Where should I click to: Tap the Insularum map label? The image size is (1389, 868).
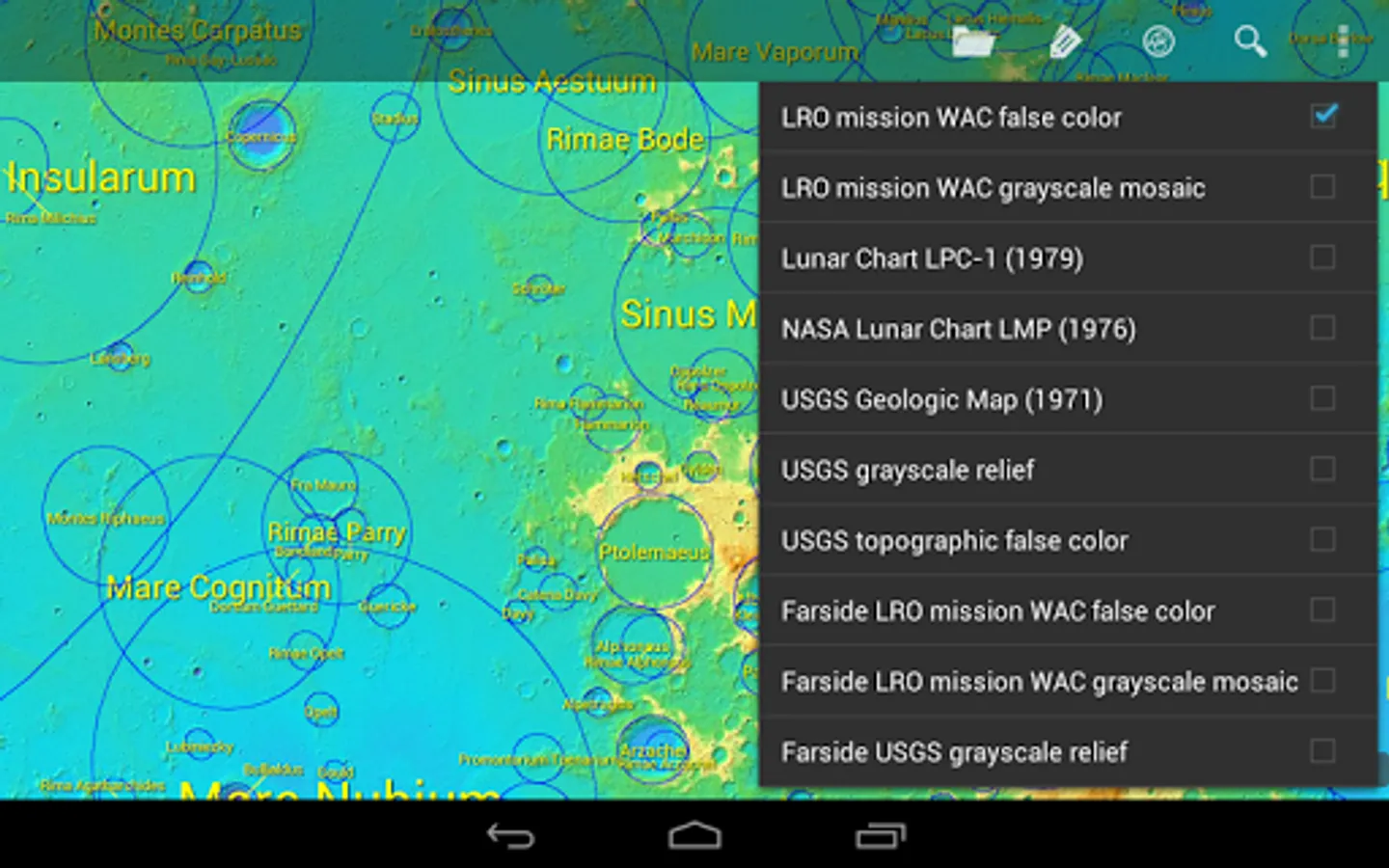[101, 178]
